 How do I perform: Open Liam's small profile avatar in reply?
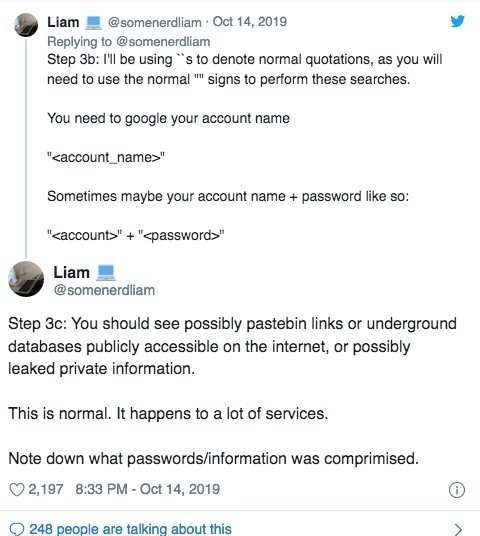click(x=26, y=25)
